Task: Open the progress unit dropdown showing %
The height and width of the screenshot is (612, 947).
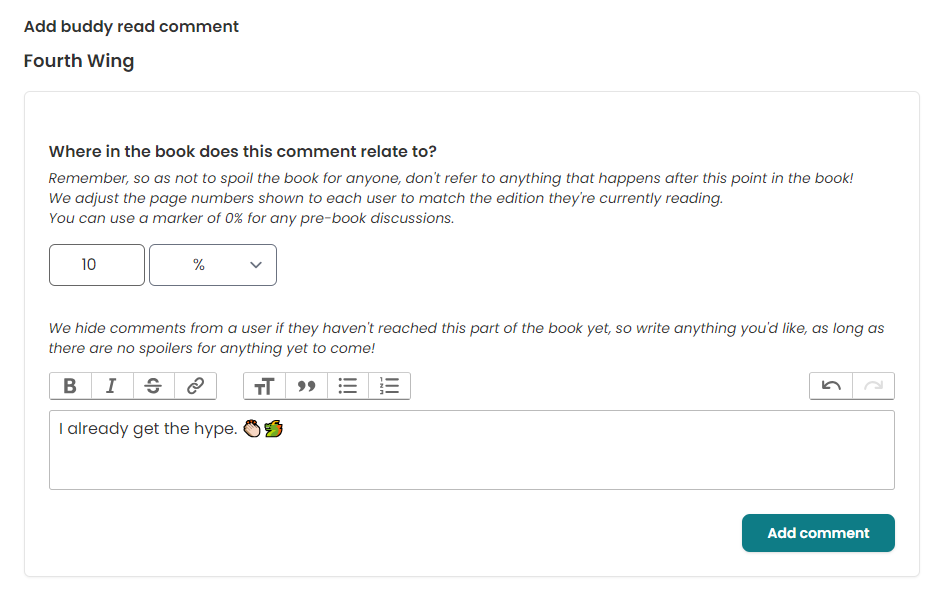Action: 212,265
